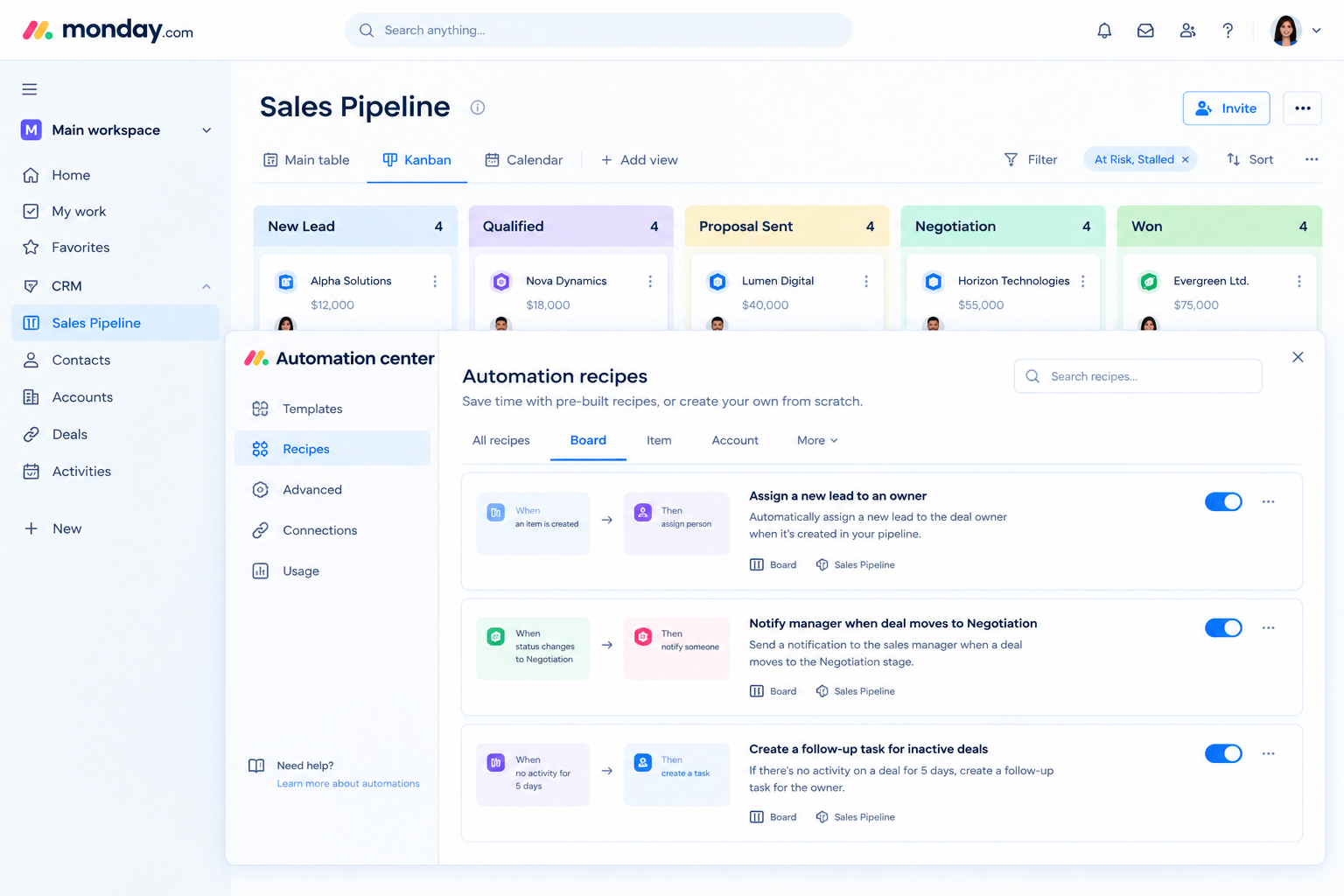Open the user avatar account menu

pos(1295,31)
